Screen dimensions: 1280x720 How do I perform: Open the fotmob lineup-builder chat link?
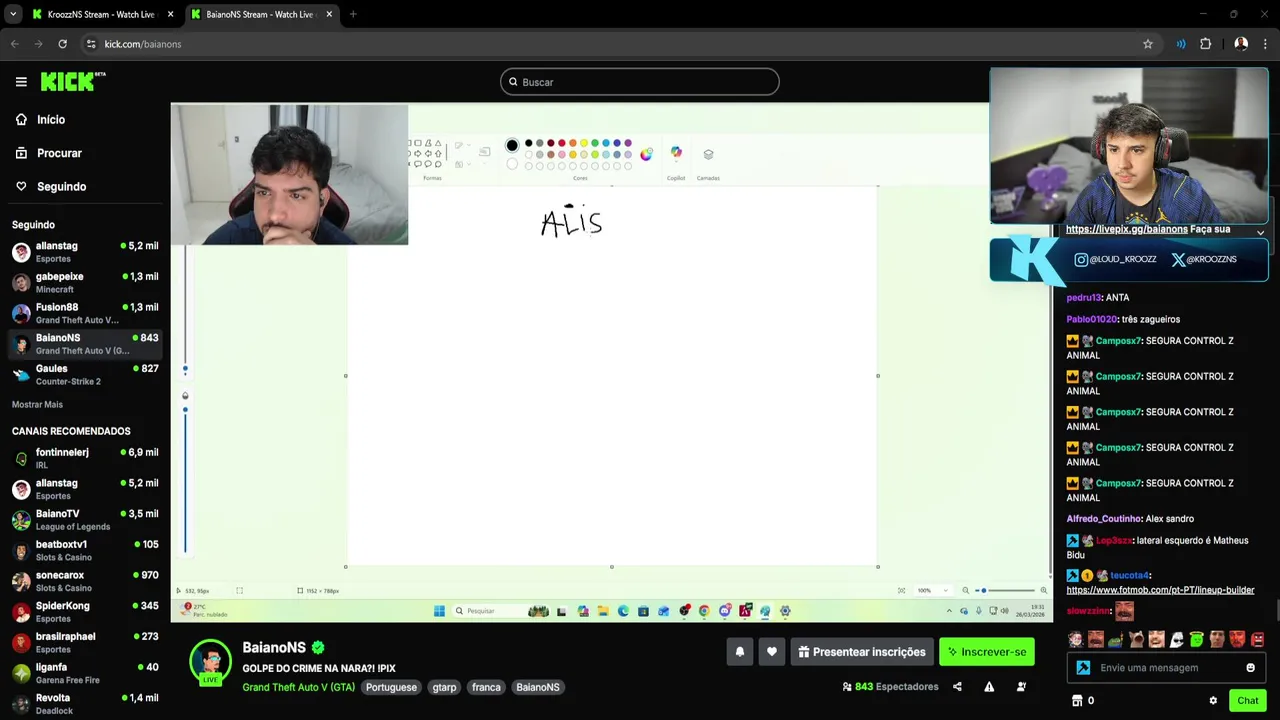[1160, 590]
